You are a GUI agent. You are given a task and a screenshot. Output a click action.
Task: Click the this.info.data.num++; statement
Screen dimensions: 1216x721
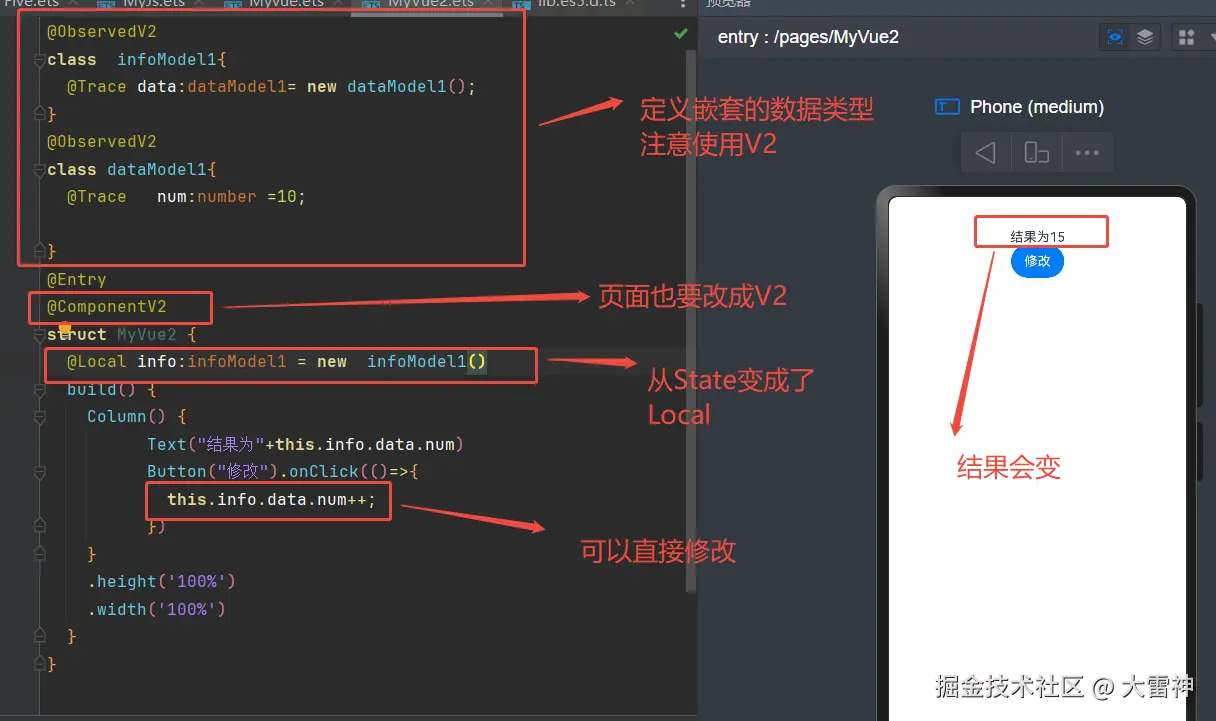[271, 499]
